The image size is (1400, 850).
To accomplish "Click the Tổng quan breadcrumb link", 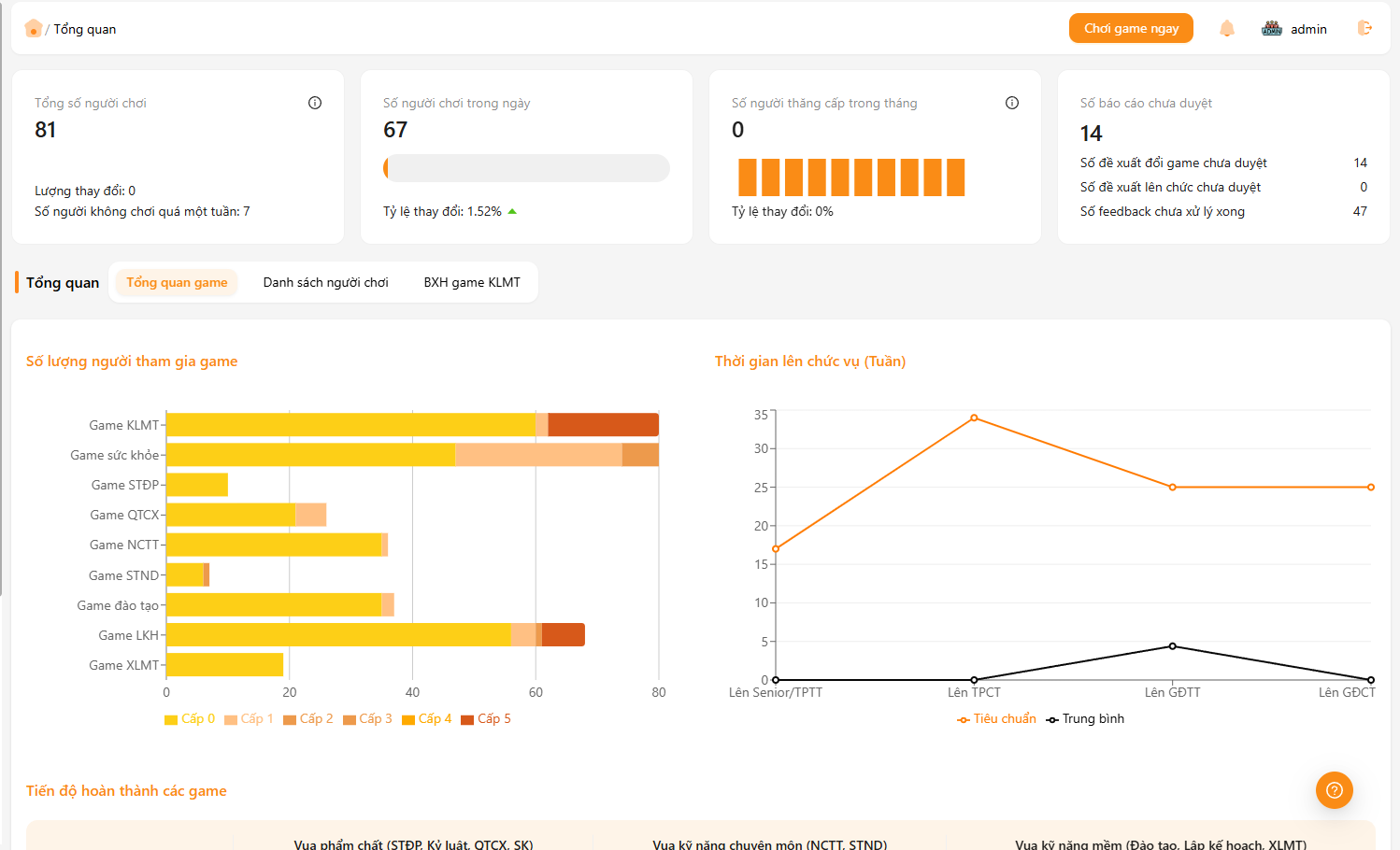I will [85, 29].
